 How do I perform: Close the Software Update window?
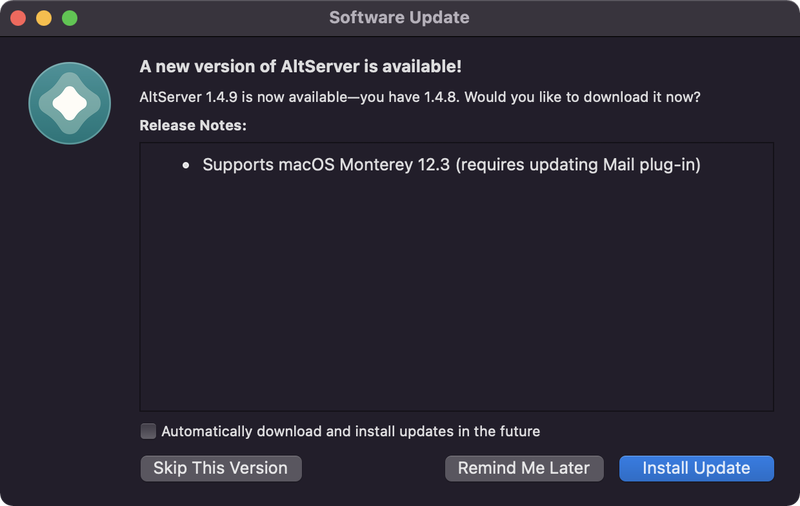pyautogui.click(x=18, y=18)
